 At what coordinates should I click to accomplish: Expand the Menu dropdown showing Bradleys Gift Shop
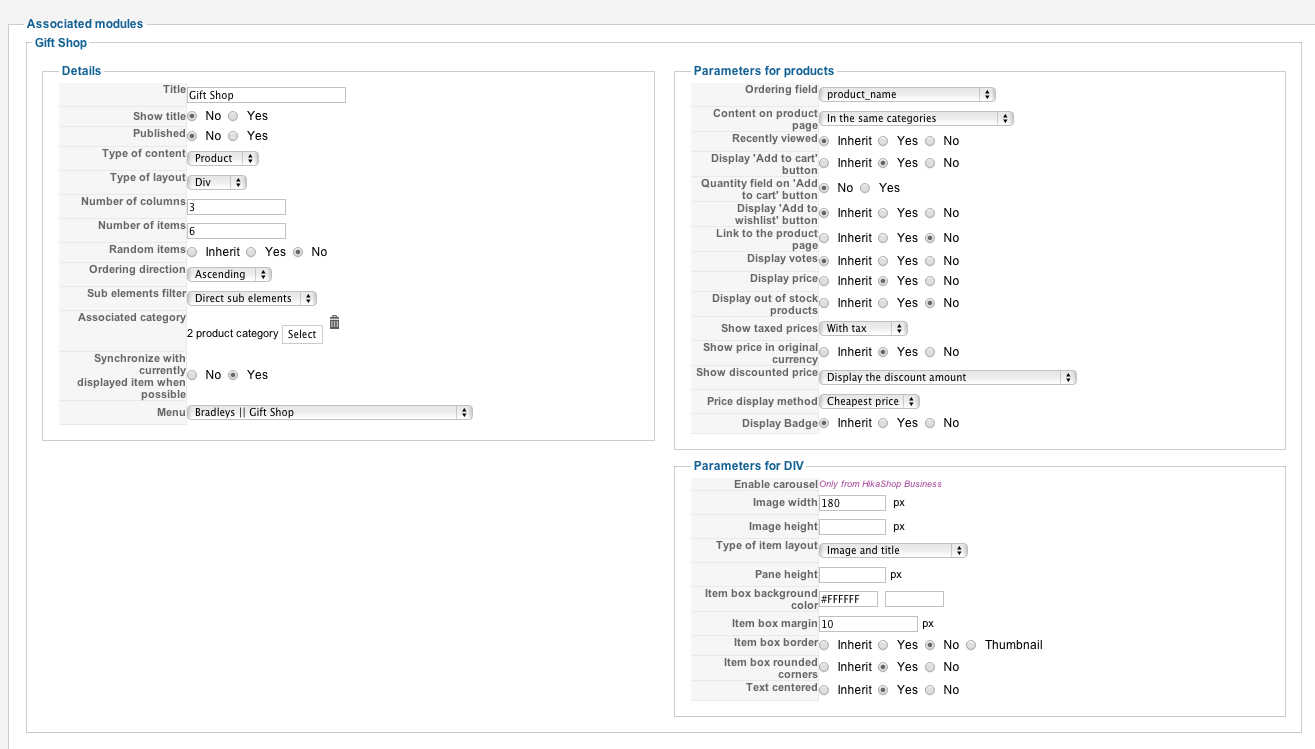click(x=329, y=412)
